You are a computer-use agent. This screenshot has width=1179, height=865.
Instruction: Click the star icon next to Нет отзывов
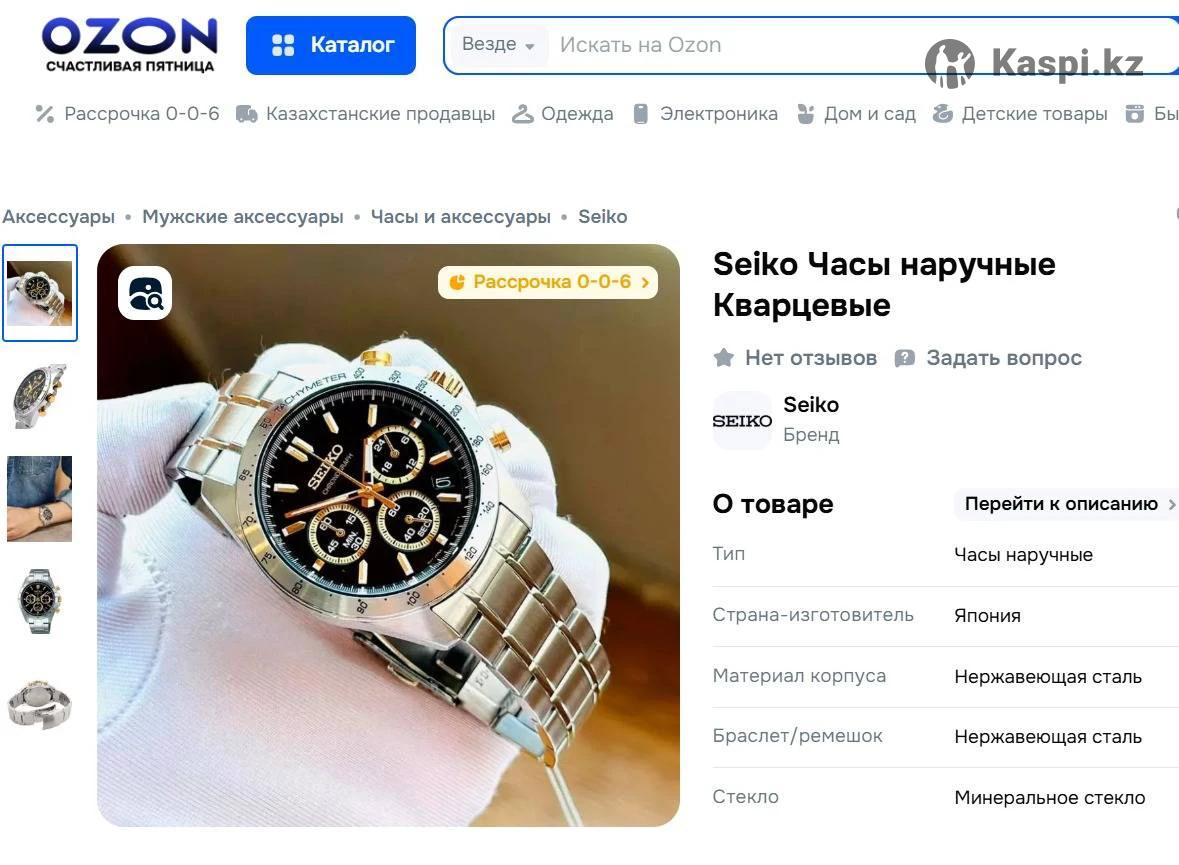point(723,358)
